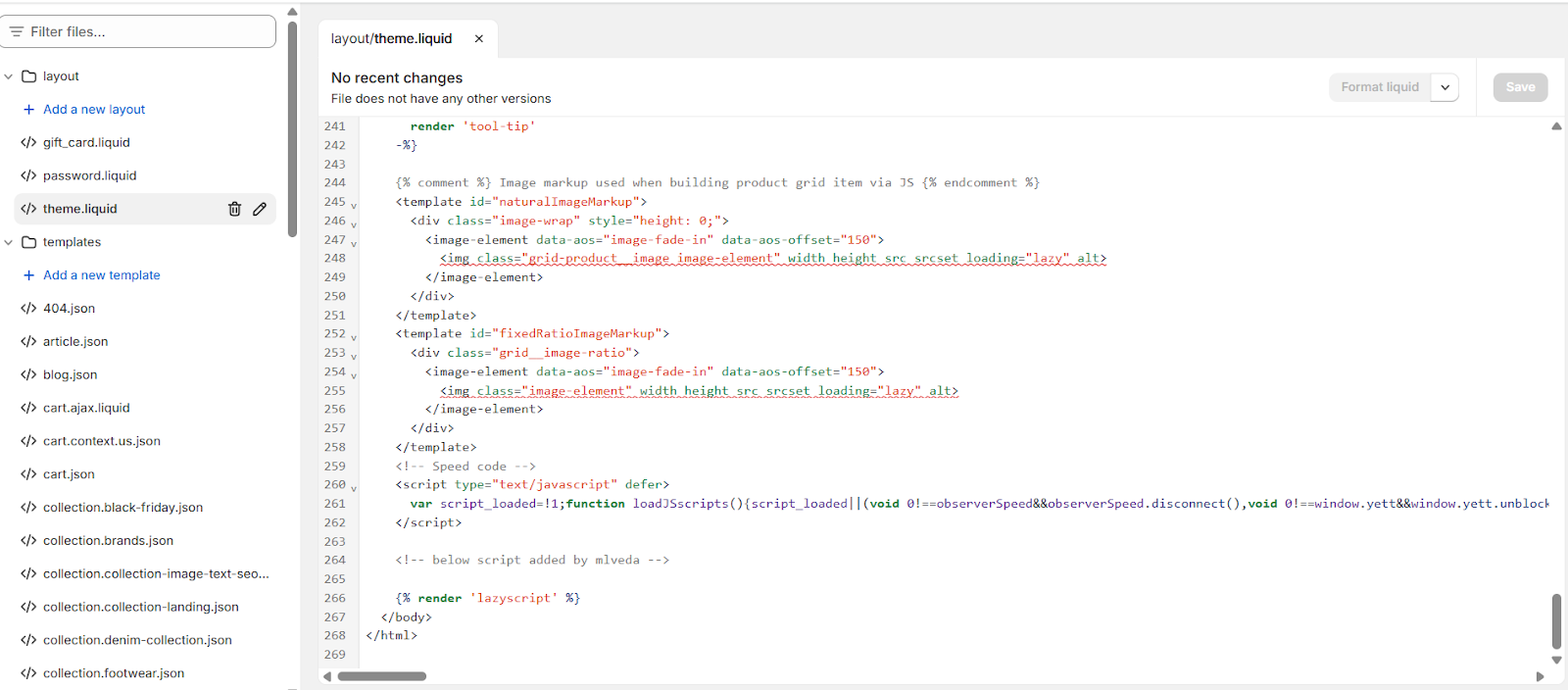Click the plus icon beside Add a new template

28,275
